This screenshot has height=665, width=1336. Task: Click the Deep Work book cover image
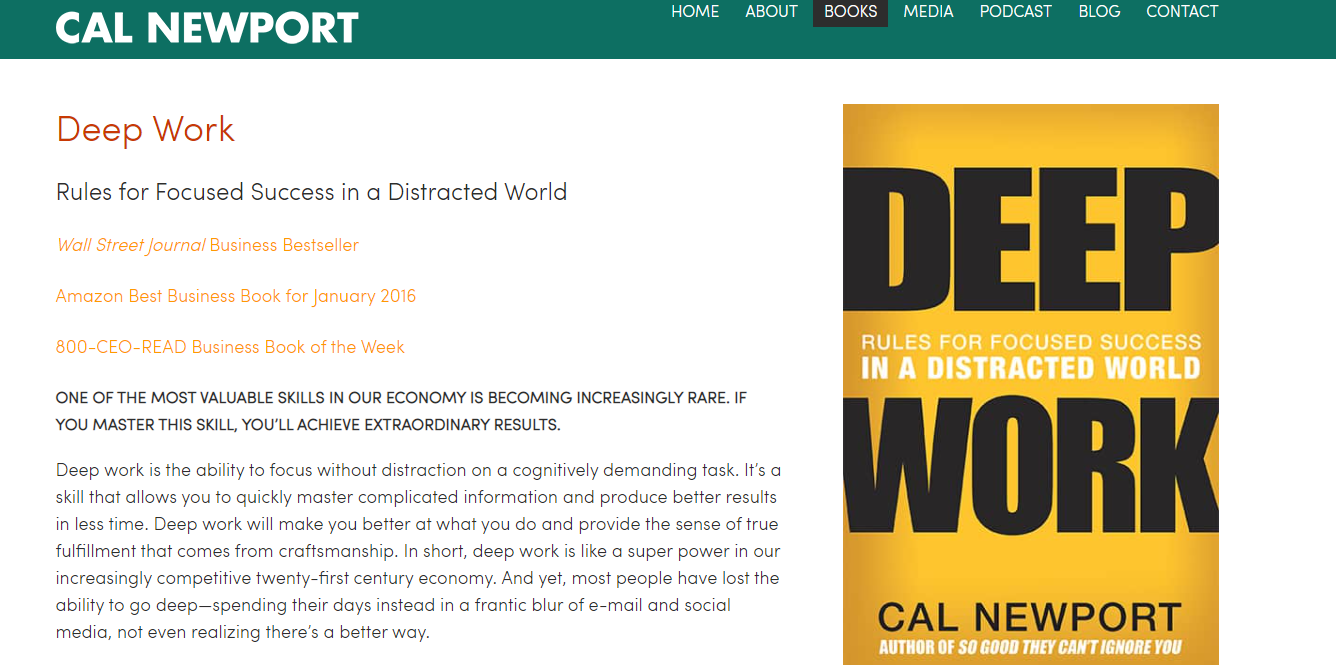1031,380
